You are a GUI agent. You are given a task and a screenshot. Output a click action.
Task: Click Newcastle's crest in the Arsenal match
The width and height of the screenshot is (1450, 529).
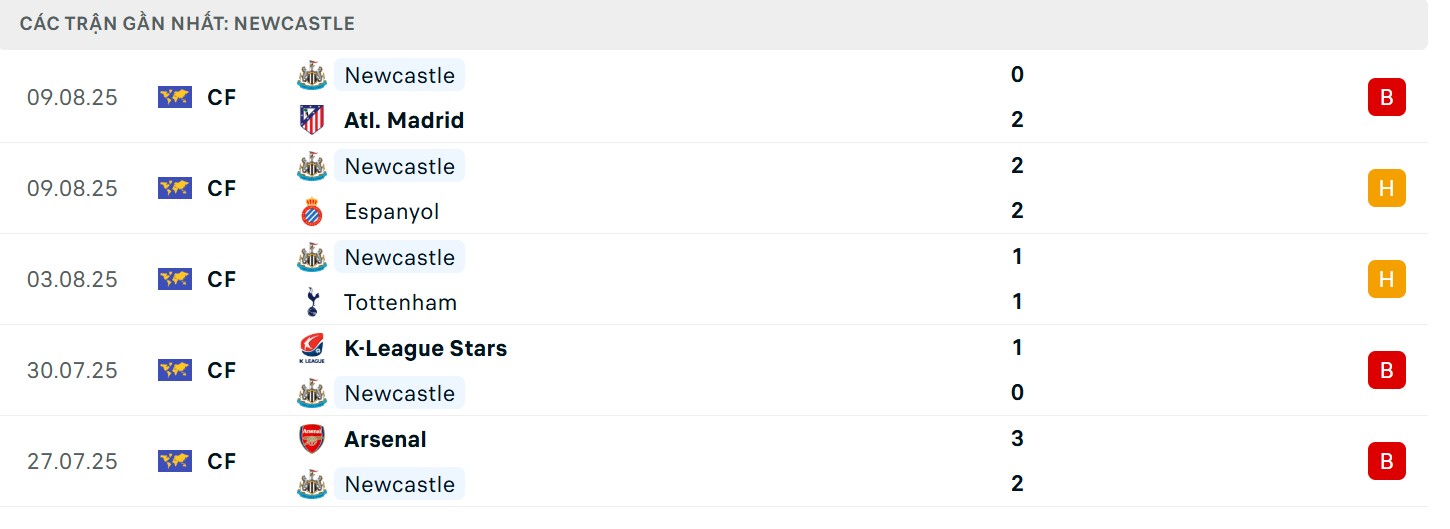(312, 484)
